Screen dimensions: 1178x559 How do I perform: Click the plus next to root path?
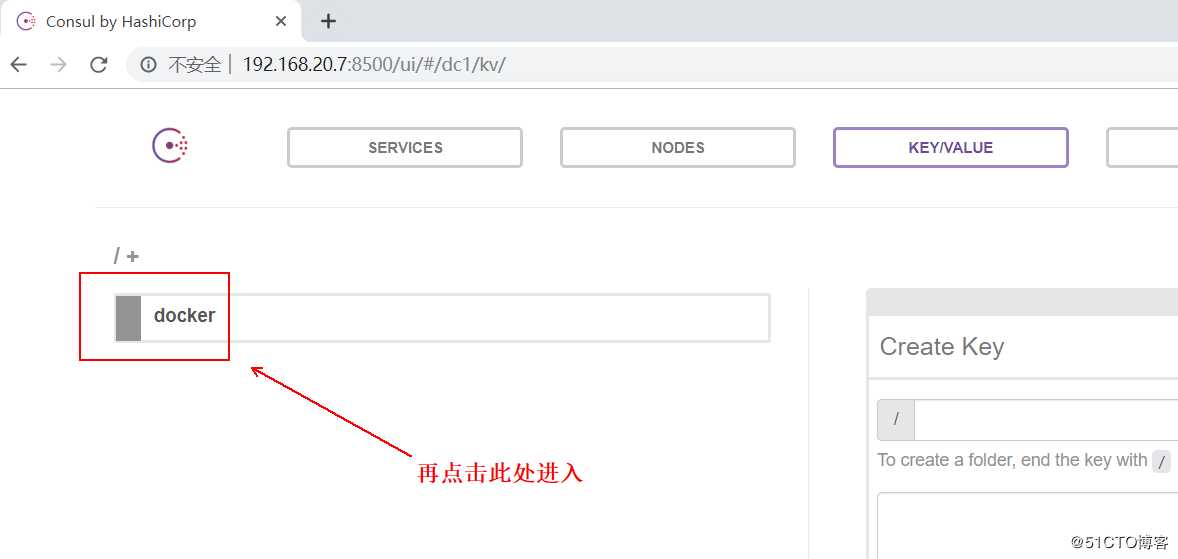[132, 256]
